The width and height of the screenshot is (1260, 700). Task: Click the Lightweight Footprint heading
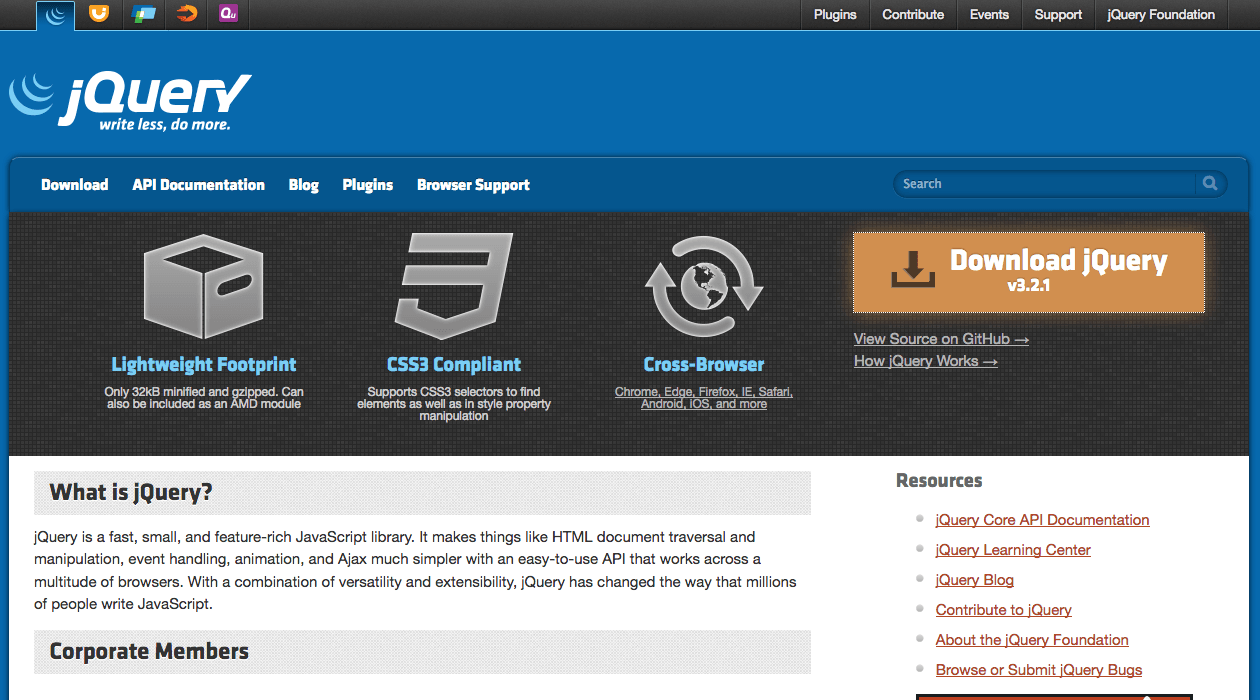pyautogui.click(x=204, y=365)
